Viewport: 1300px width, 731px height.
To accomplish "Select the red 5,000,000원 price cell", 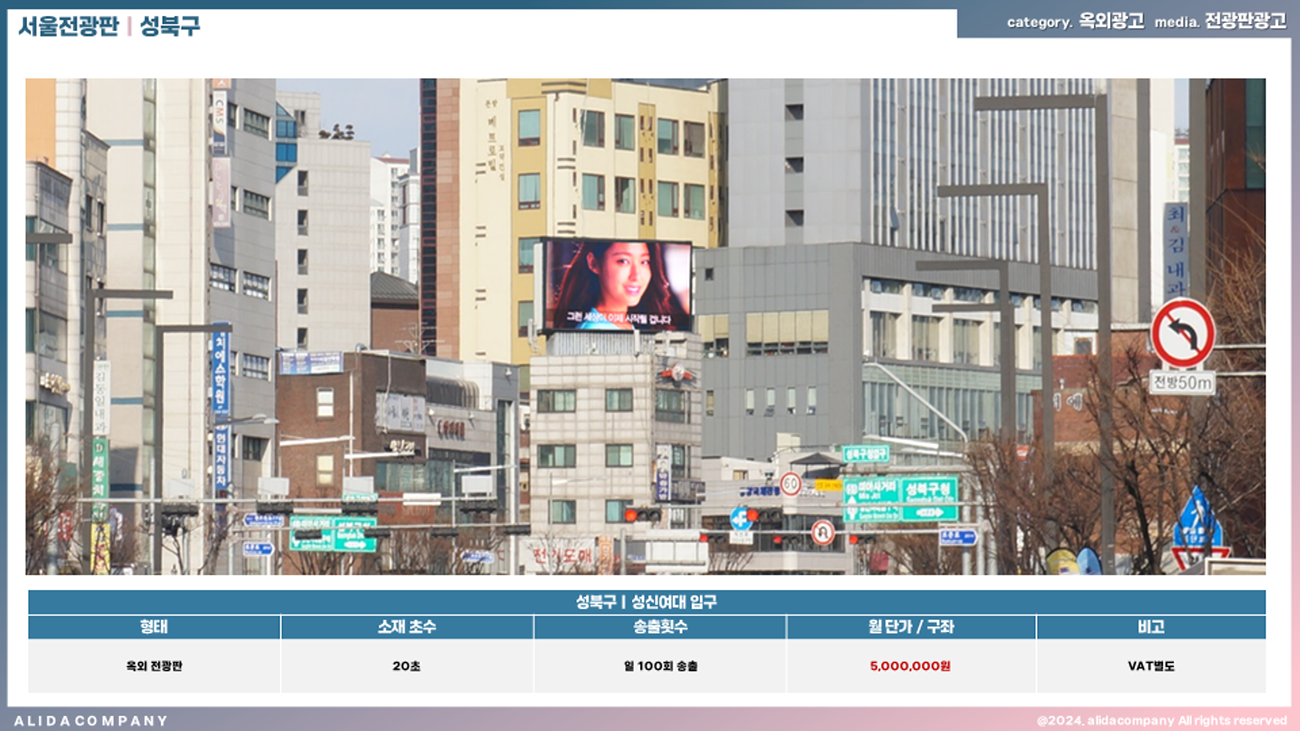I will click(x=910, y=665).
